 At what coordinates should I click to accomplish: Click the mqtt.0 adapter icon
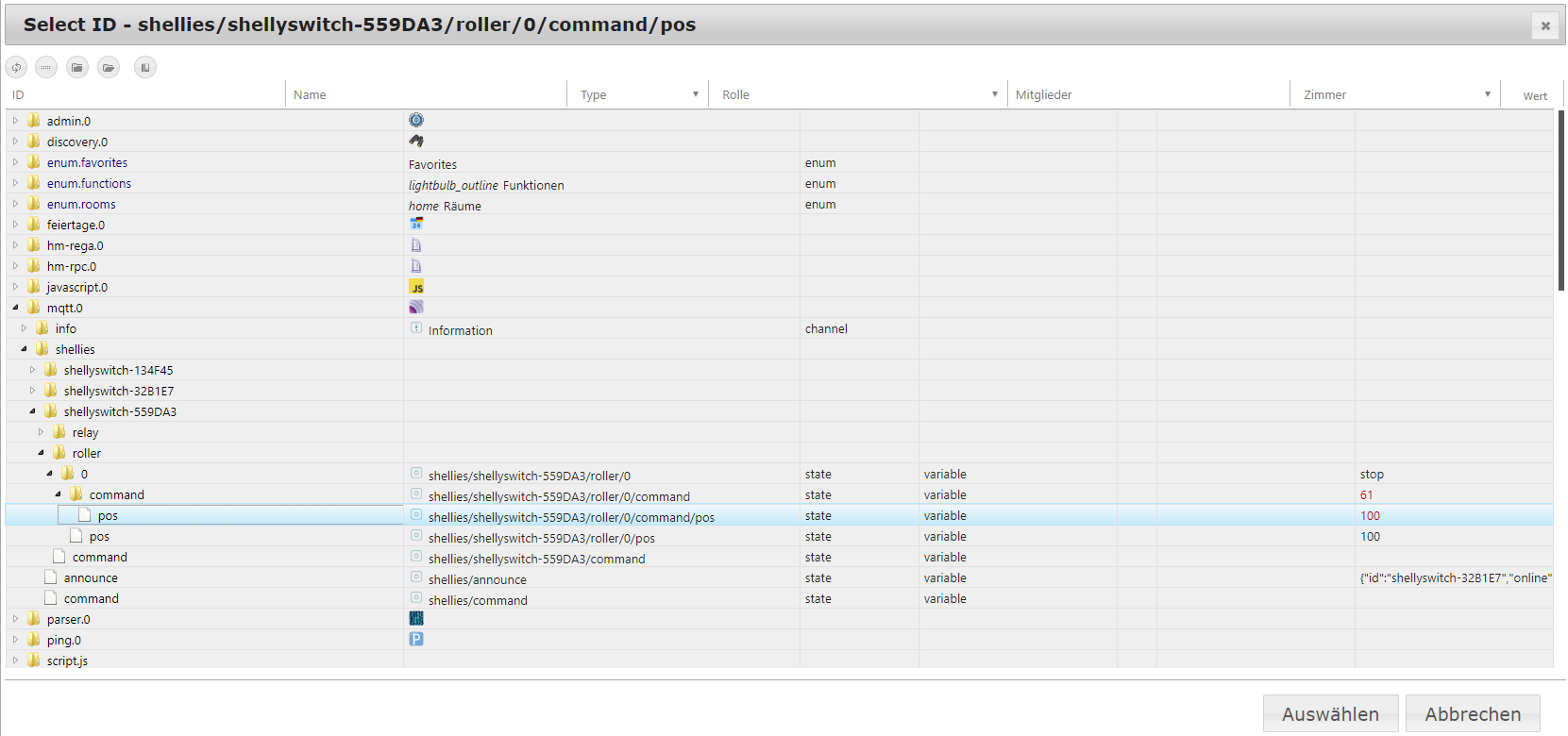click(416, 307)
